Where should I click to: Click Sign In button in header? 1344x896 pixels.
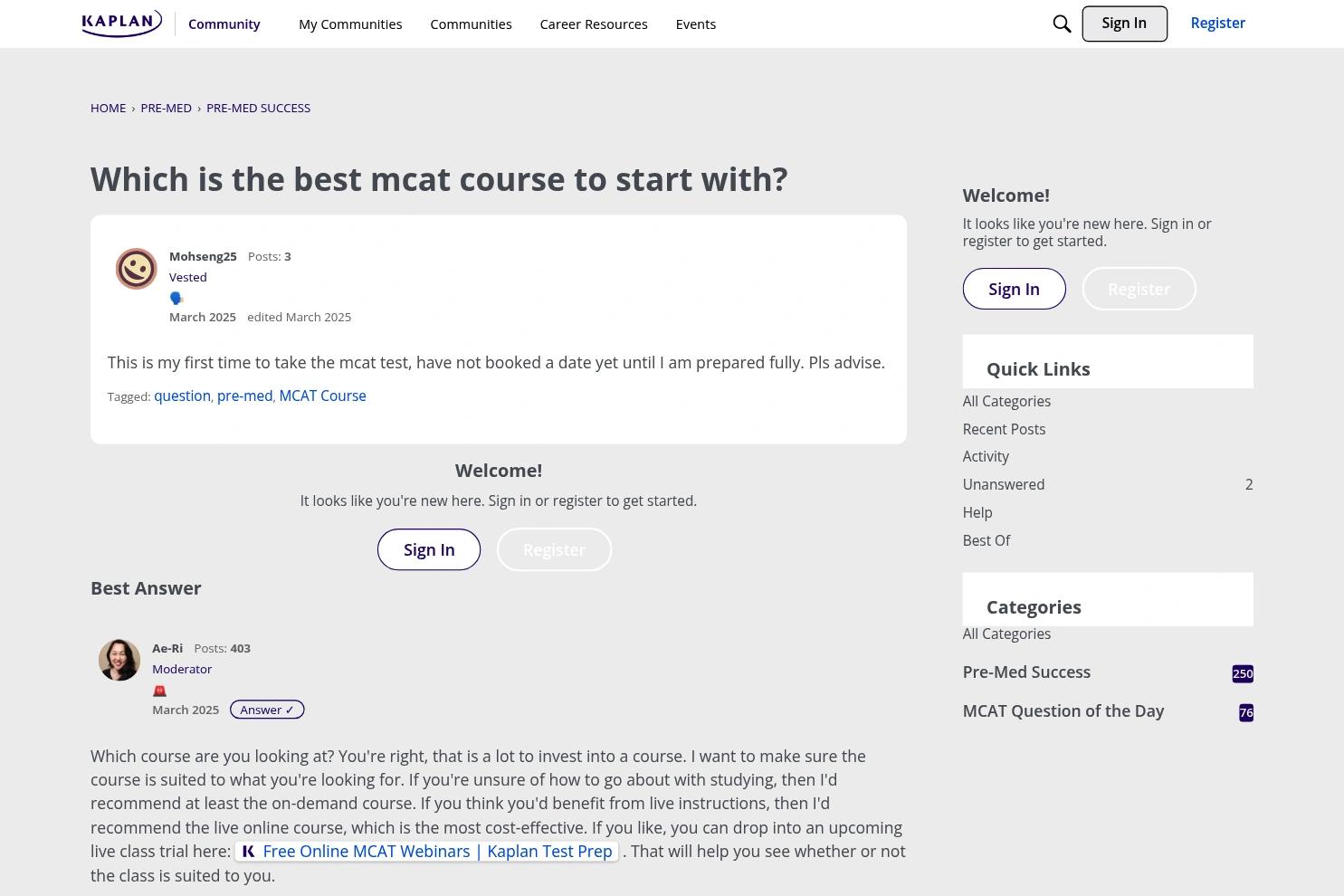1124,24
